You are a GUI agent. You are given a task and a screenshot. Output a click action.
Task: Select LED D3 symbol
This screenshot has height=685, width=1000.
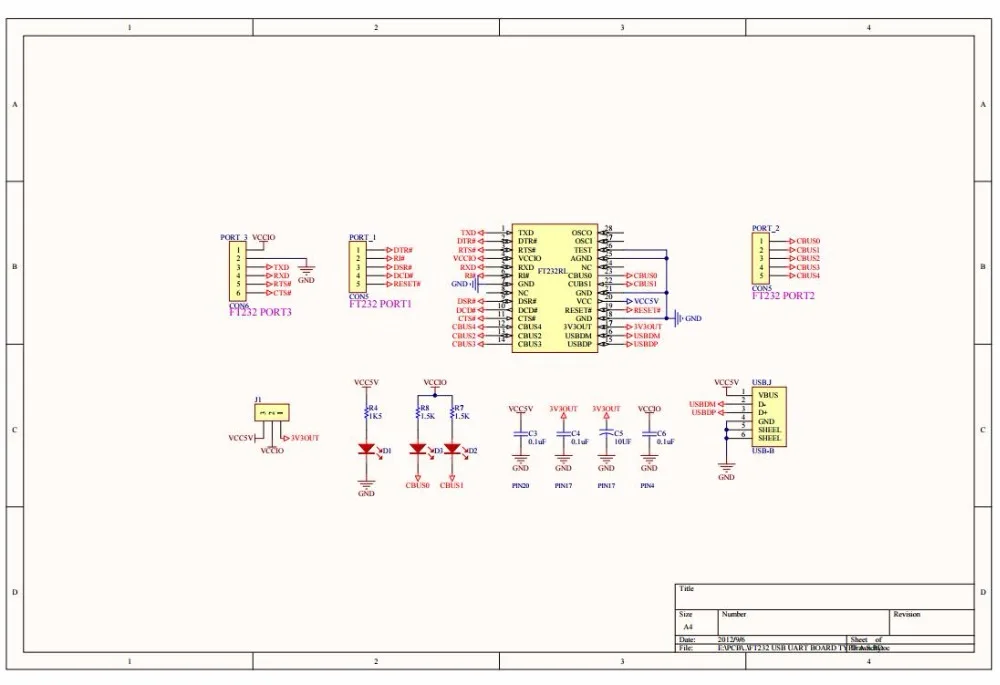418,449
